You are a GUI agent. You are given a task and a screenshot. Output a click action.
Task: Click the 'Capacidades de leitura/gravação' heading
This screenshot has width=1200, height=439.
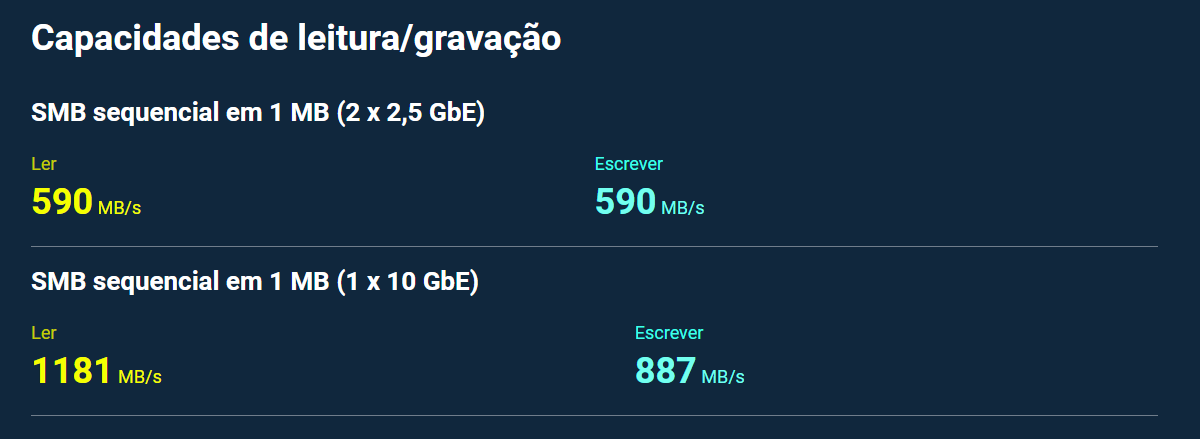pyautogui.click(x=296, y=39)
